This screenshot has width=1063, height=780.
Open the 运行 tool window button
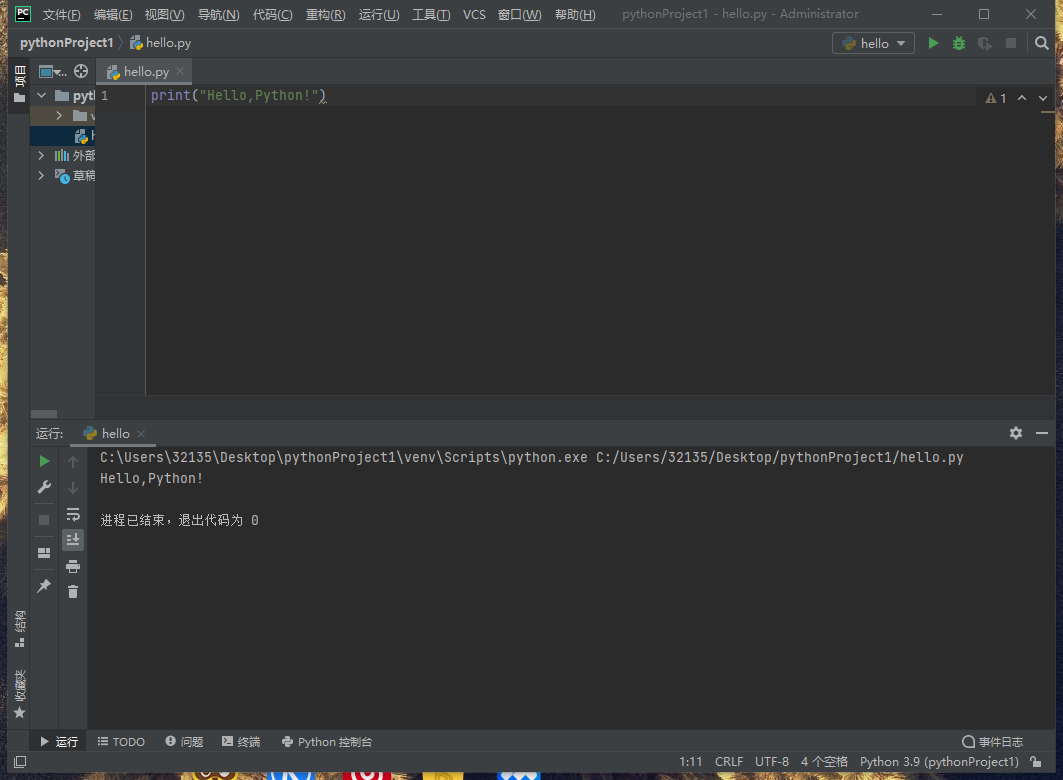coord(59,742)
